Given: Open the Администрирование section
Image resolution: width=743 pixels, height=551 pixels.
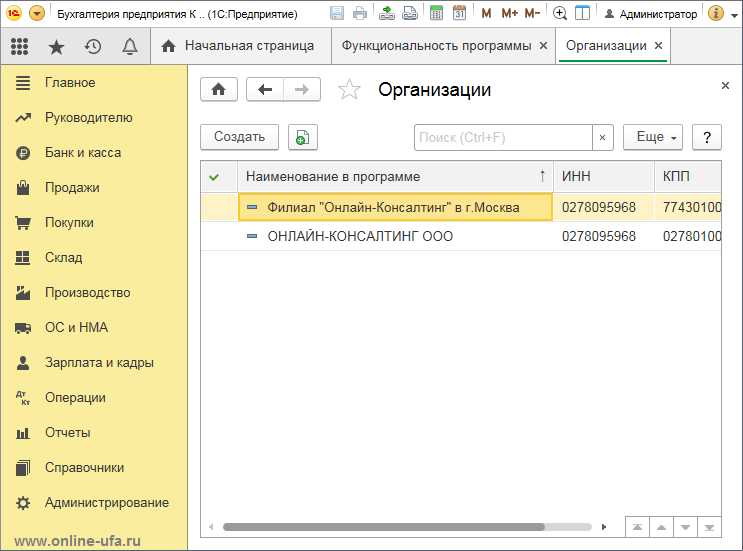Looking at the screenshot, I should point(107,503).
